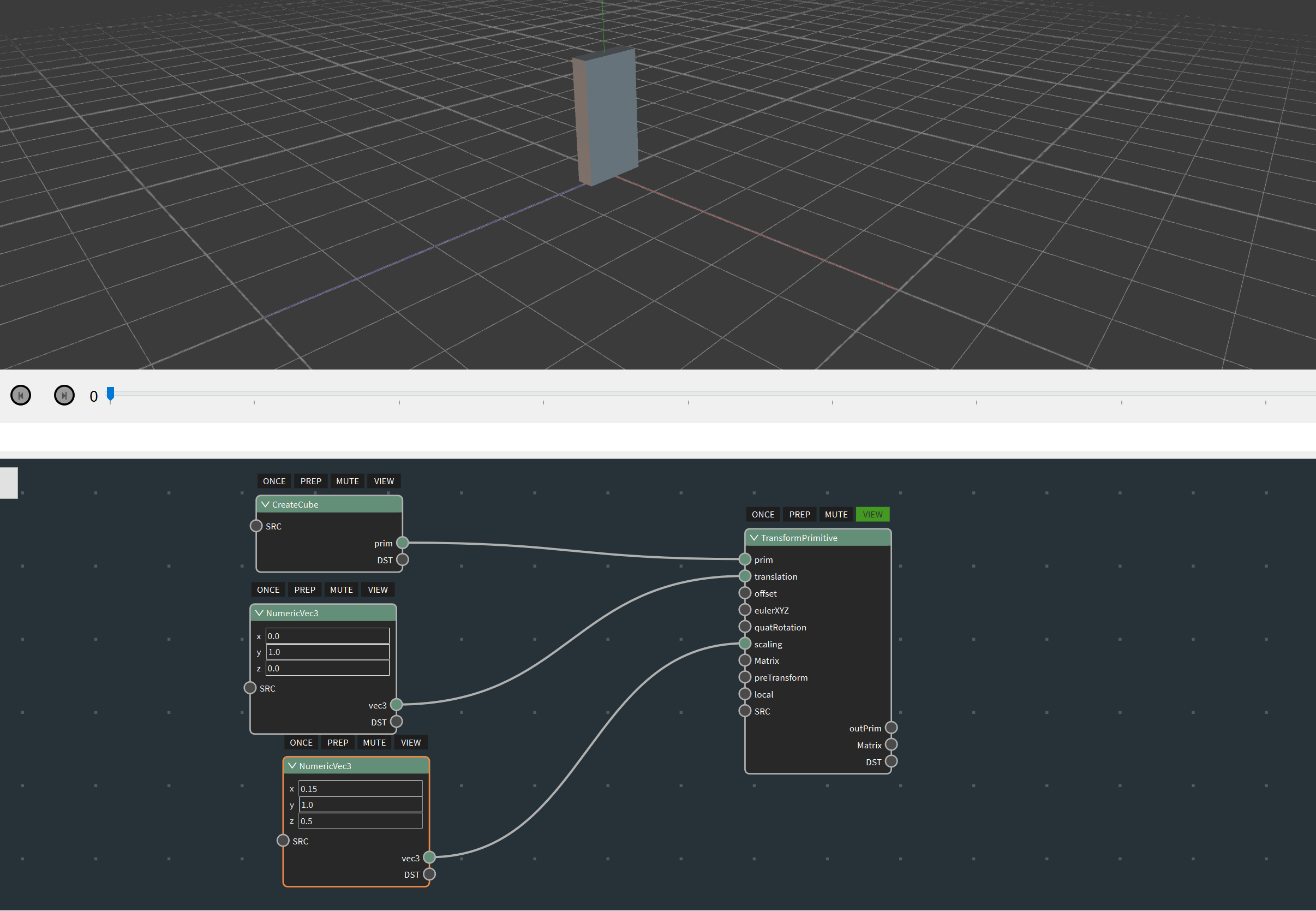Toggle PREP on the TransformPrimitive node
The width and height of the screenshot is (1316, 911).
pyautogui.click(x=799, y=514)
